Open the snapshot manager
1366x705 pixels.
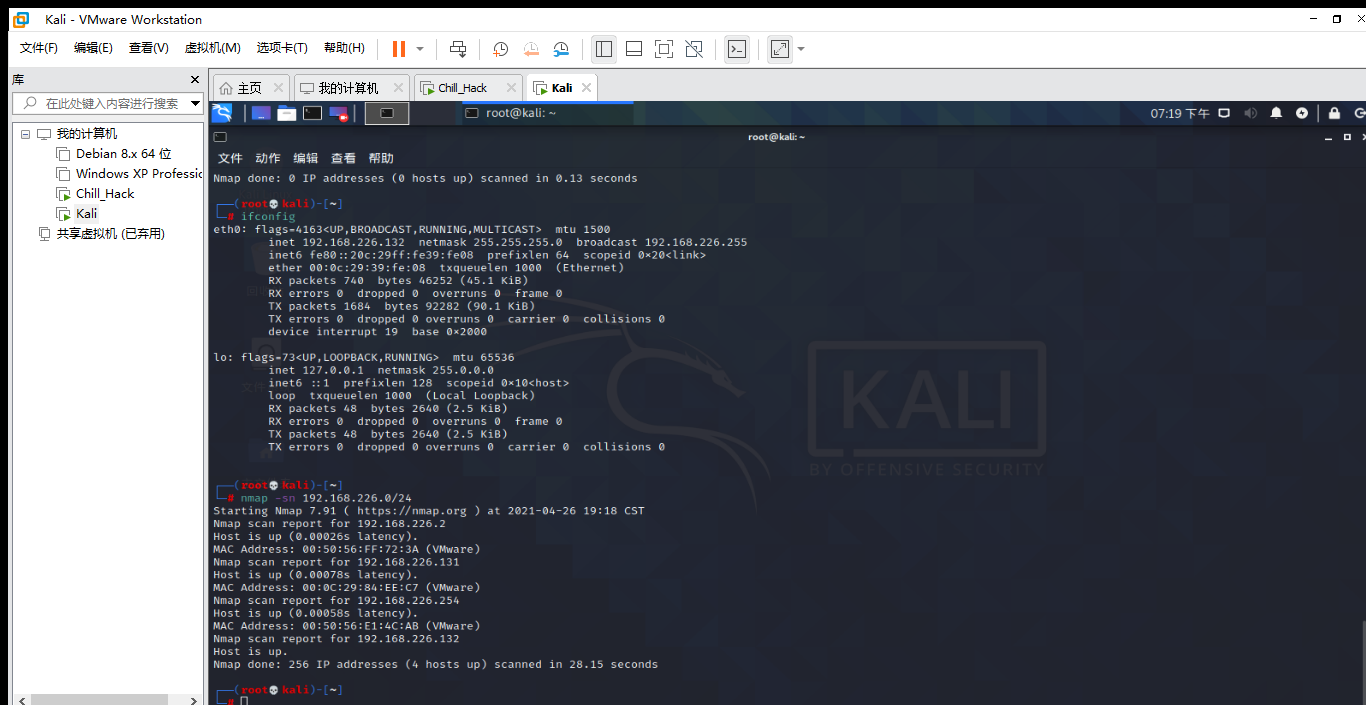561,48
